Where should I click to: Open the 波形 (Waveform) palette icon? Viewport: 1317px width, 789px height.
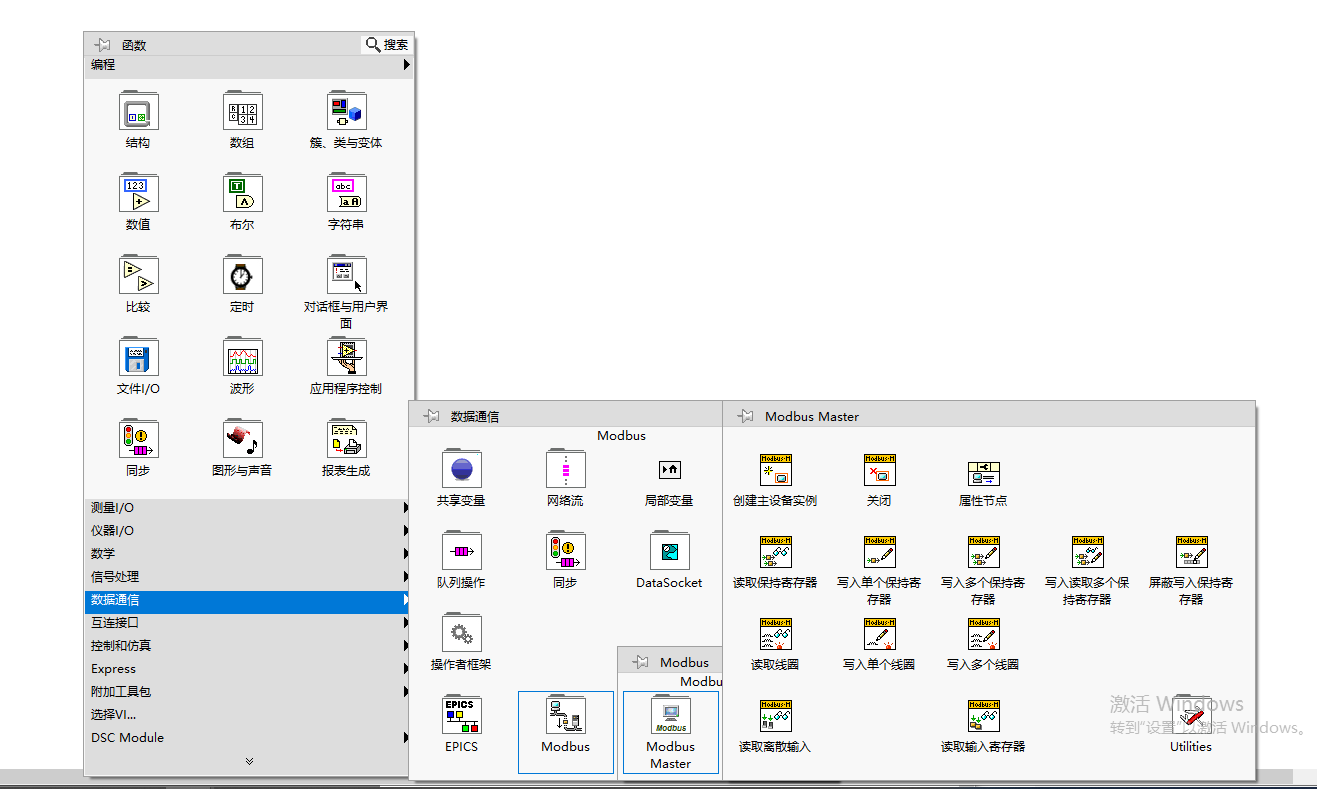pyautogui.click(x=242, y=357)
